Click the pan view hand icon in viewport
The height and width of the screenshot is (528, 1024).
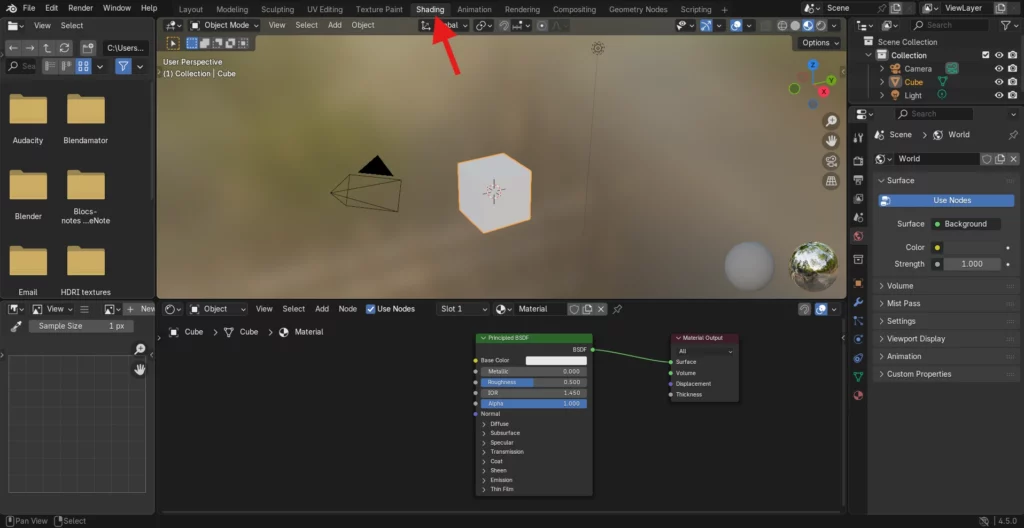point(831,141)
